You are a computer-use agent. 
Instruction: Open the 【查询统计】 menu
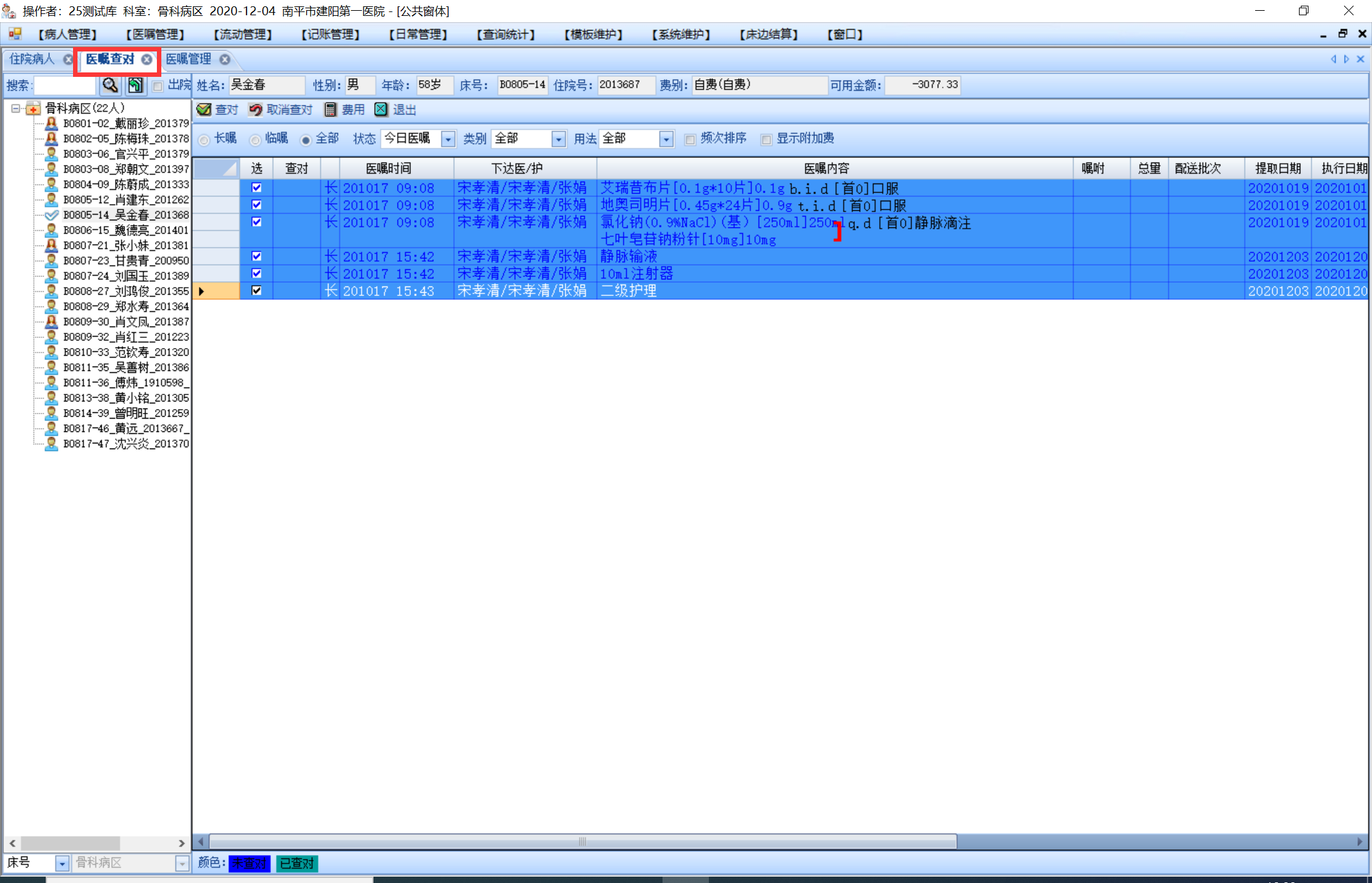506,34
